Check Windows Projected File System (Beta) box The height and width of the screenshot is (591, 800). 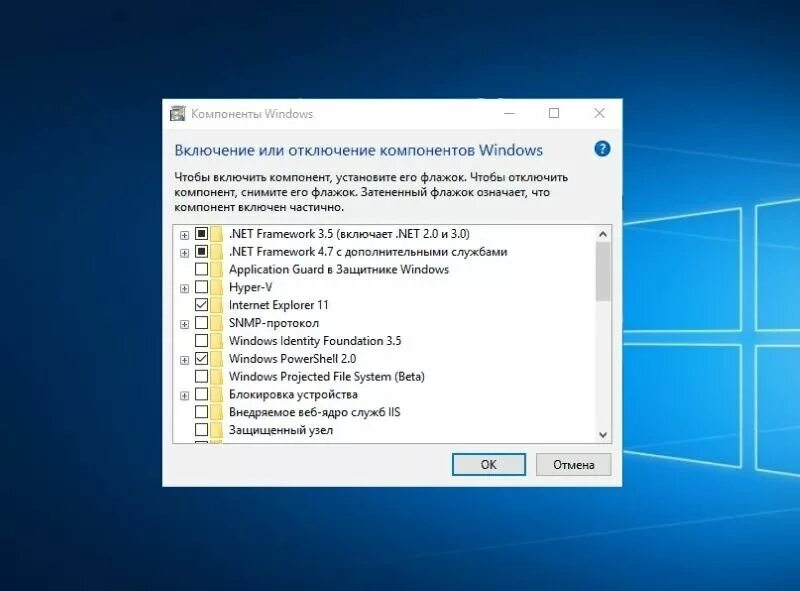tap(202, 376)
